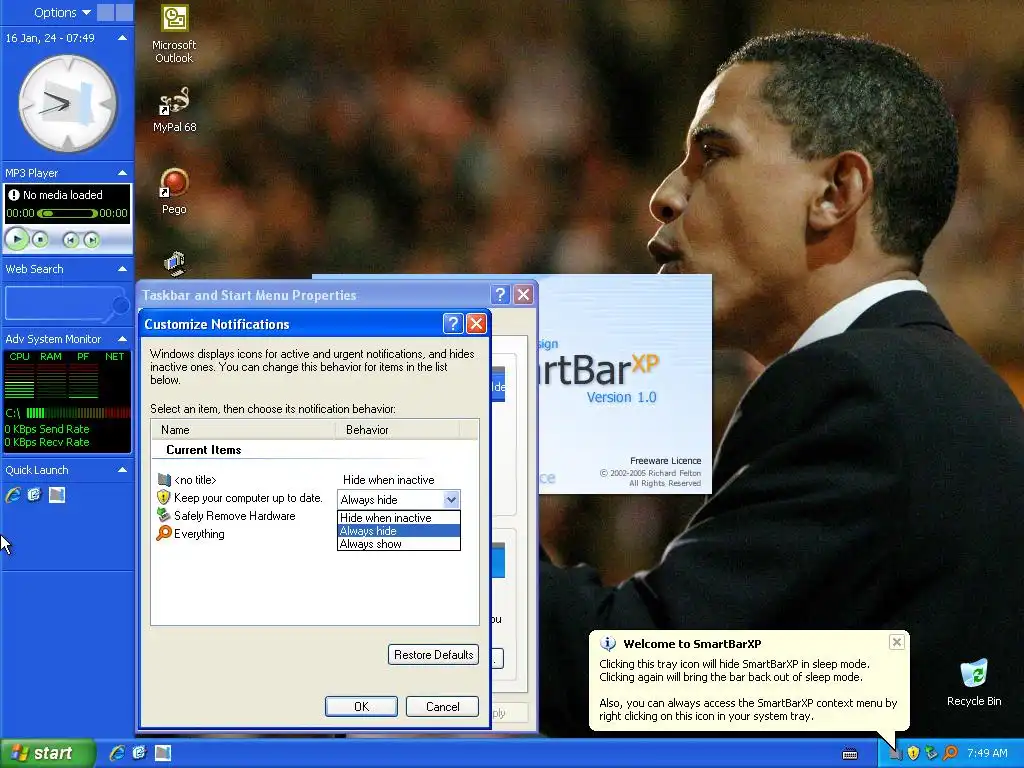Cancel the Customize Notifications dialog

click(x=442, y=707)
